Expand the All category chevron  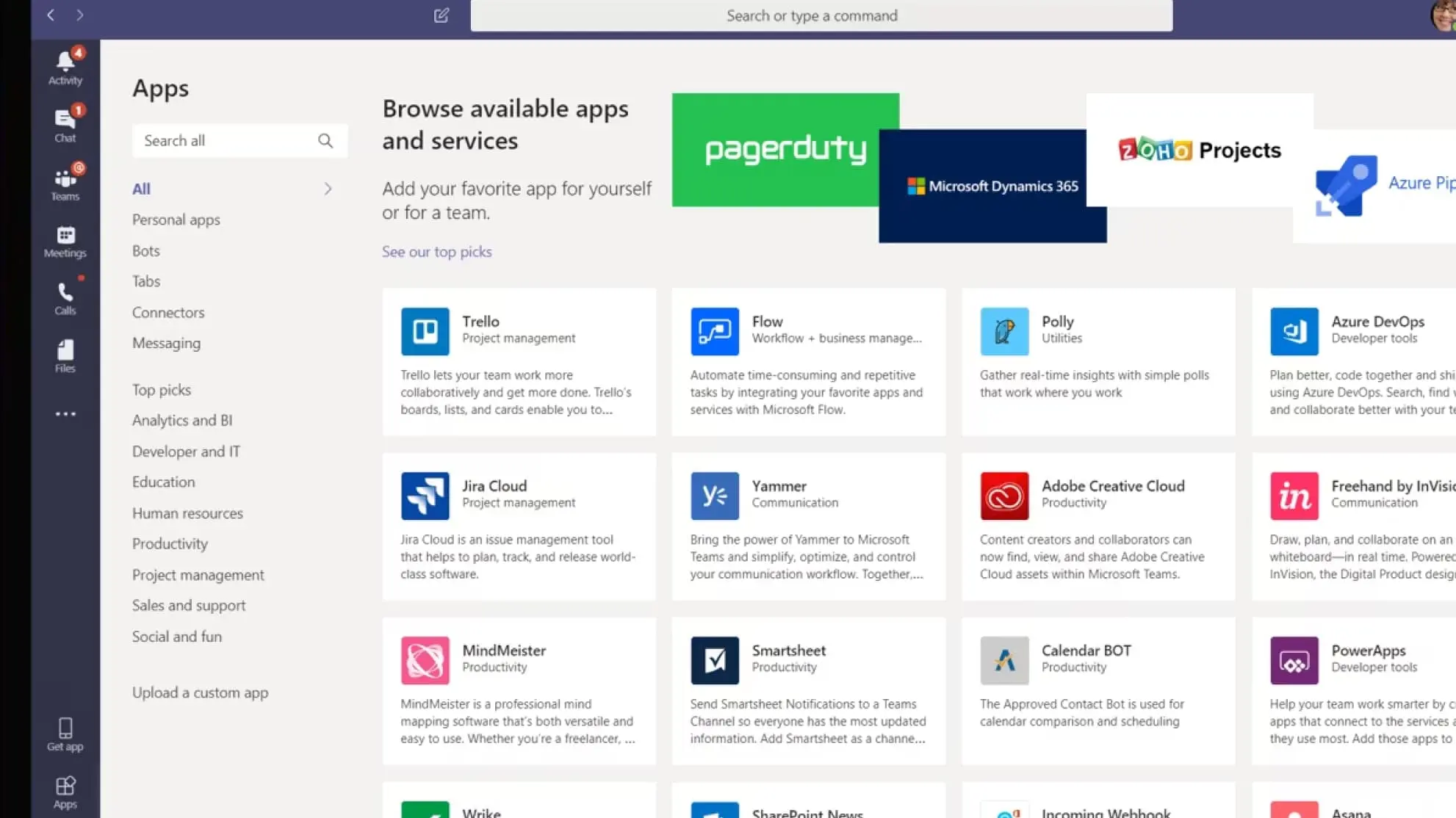328,189
